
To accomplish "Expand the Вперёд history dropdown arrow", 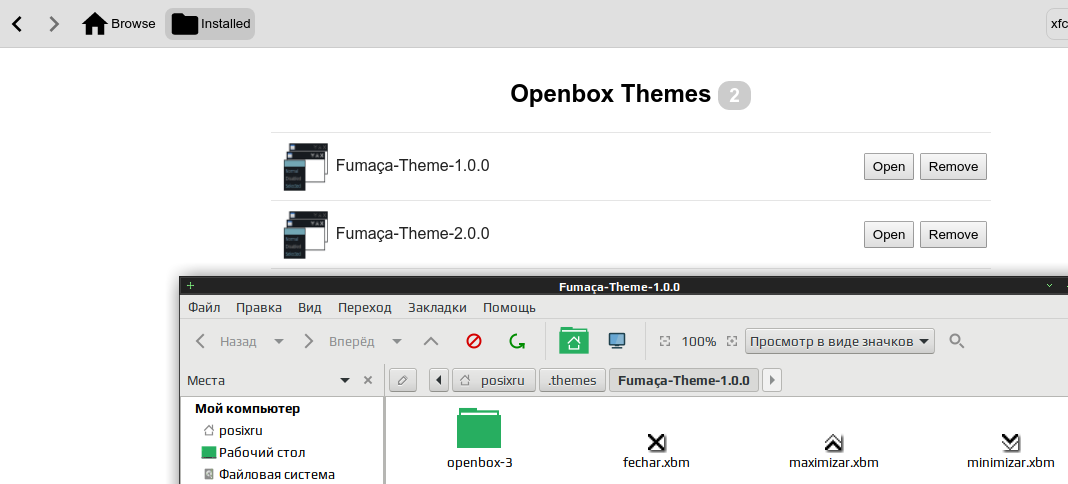I will tap(397, 341).
